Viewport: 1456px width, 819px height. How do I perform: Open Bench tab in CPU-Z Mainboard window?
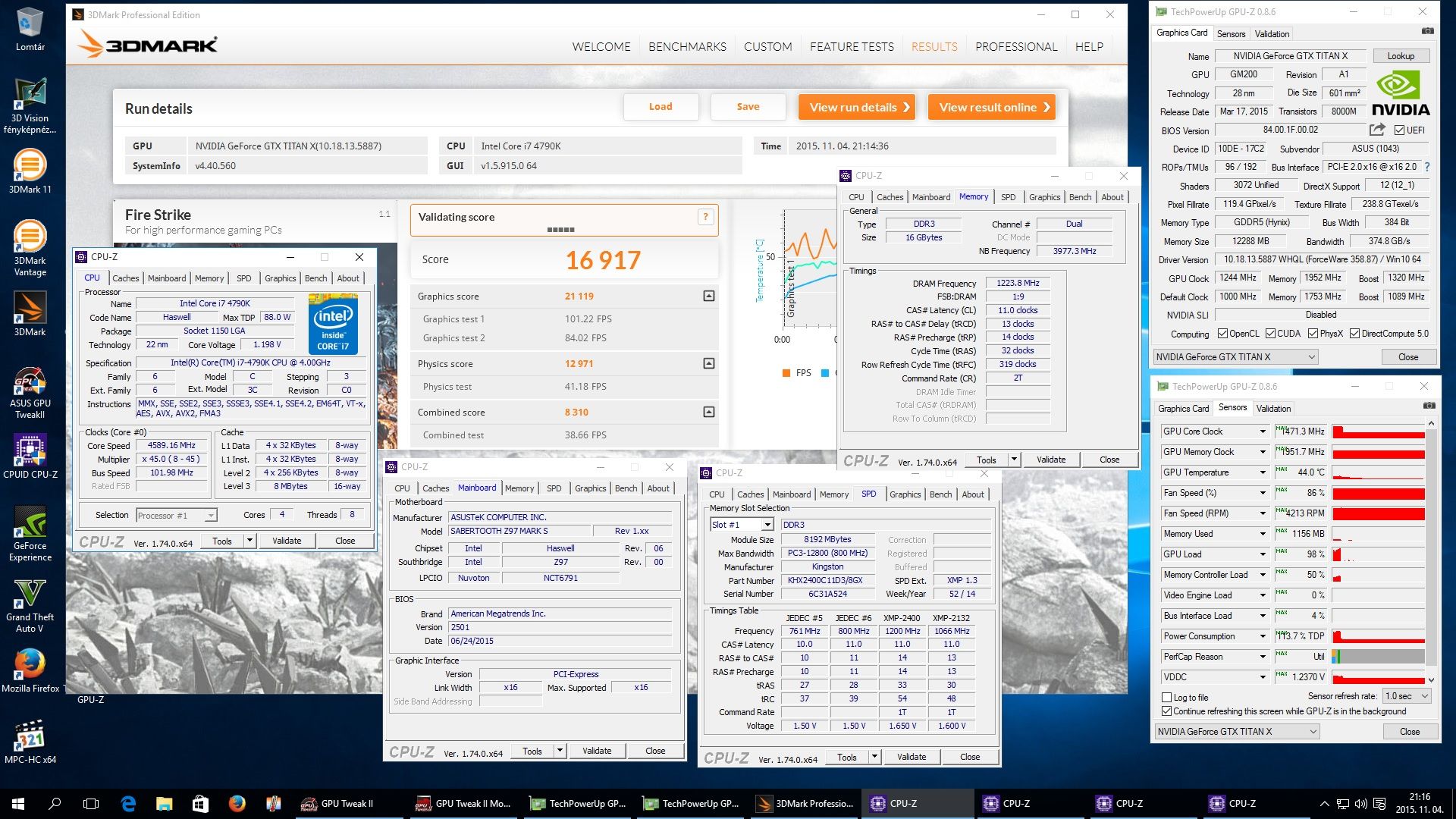(626, 488)
